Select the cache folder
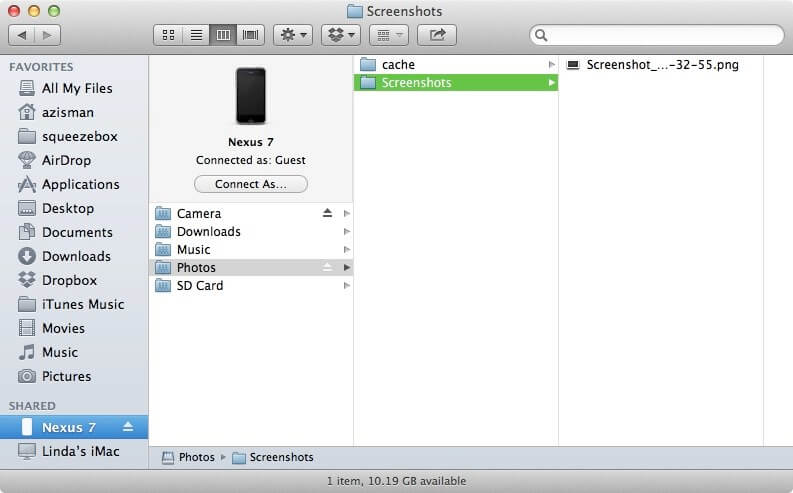The width and height of the screenshot is (793, 493). click(456, 65)
